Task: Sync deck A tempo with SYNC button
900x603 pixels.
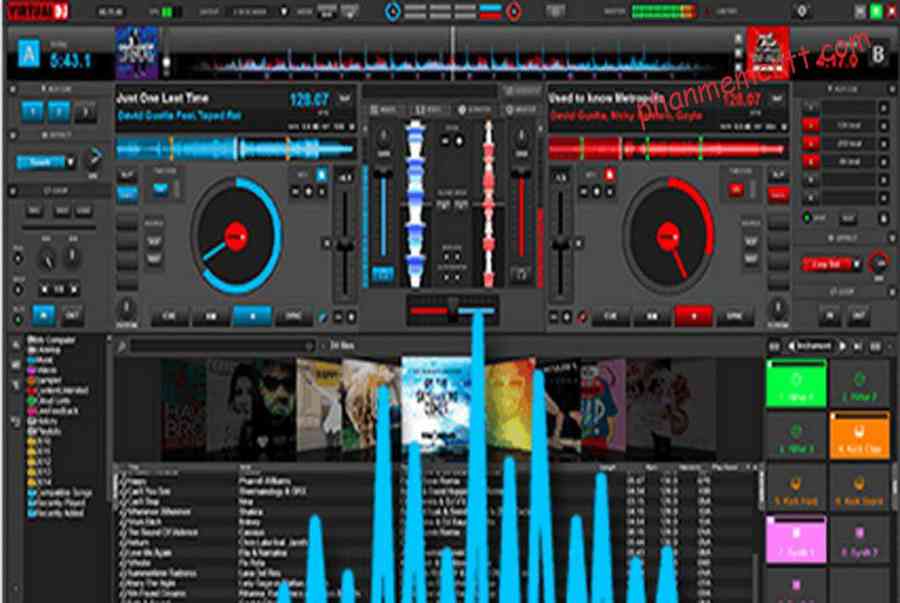Action: tap(293, 316)
